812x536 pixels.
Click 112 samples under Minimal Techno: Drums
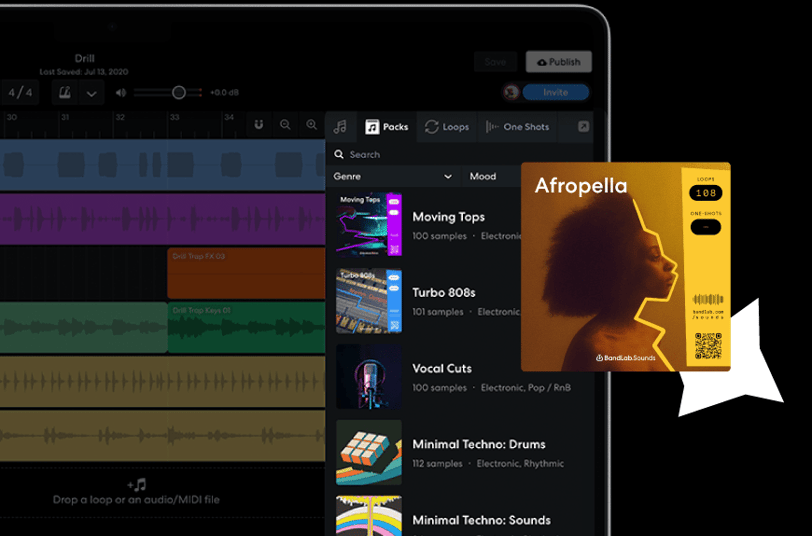tap(437, 463)
